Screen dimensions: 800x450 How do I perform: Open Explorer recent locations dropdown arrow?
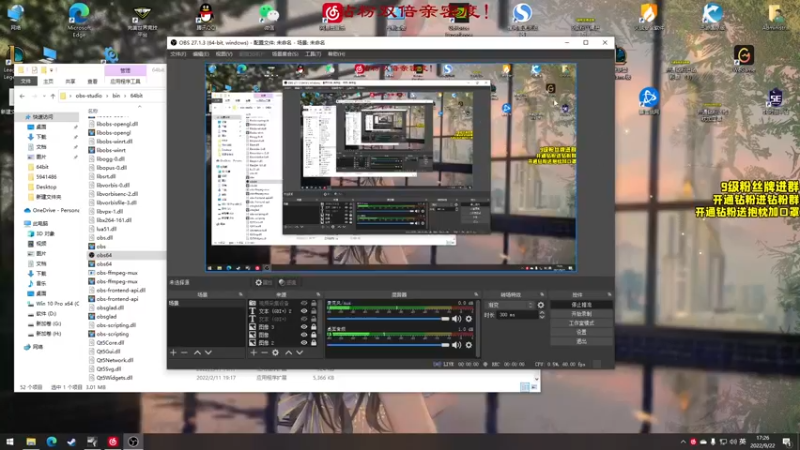coord(44,96)
